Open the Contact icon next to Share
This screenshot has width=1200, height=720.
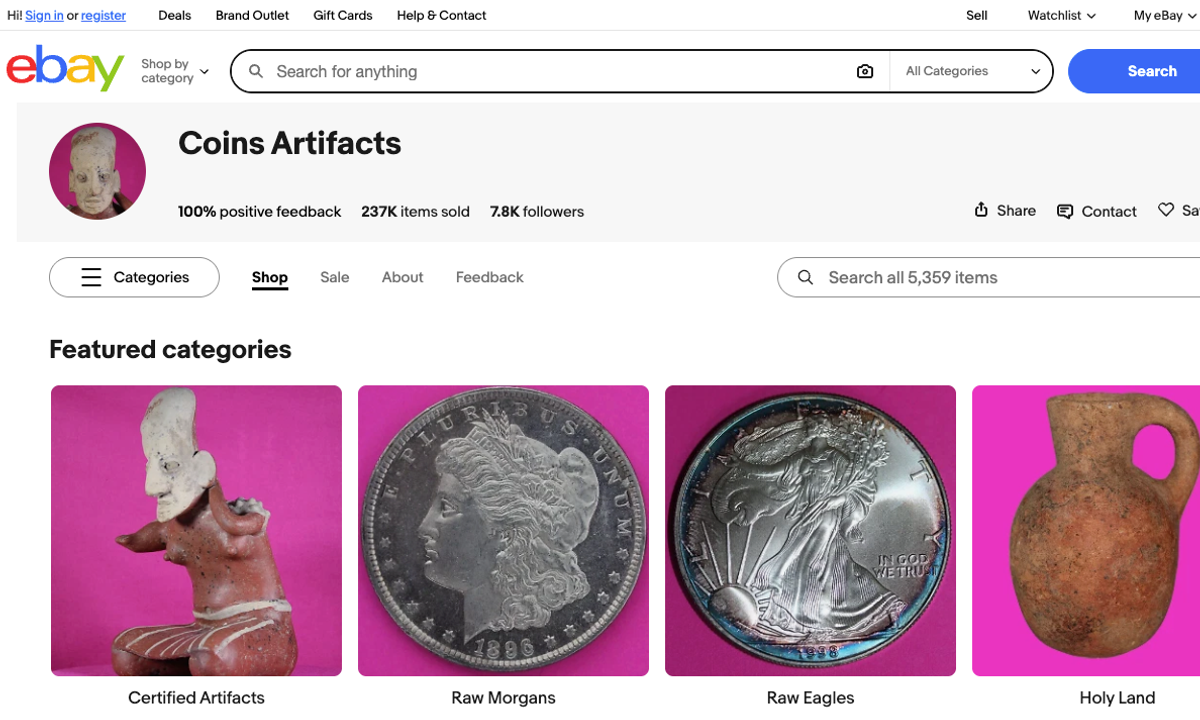[x=1096, y=211]
